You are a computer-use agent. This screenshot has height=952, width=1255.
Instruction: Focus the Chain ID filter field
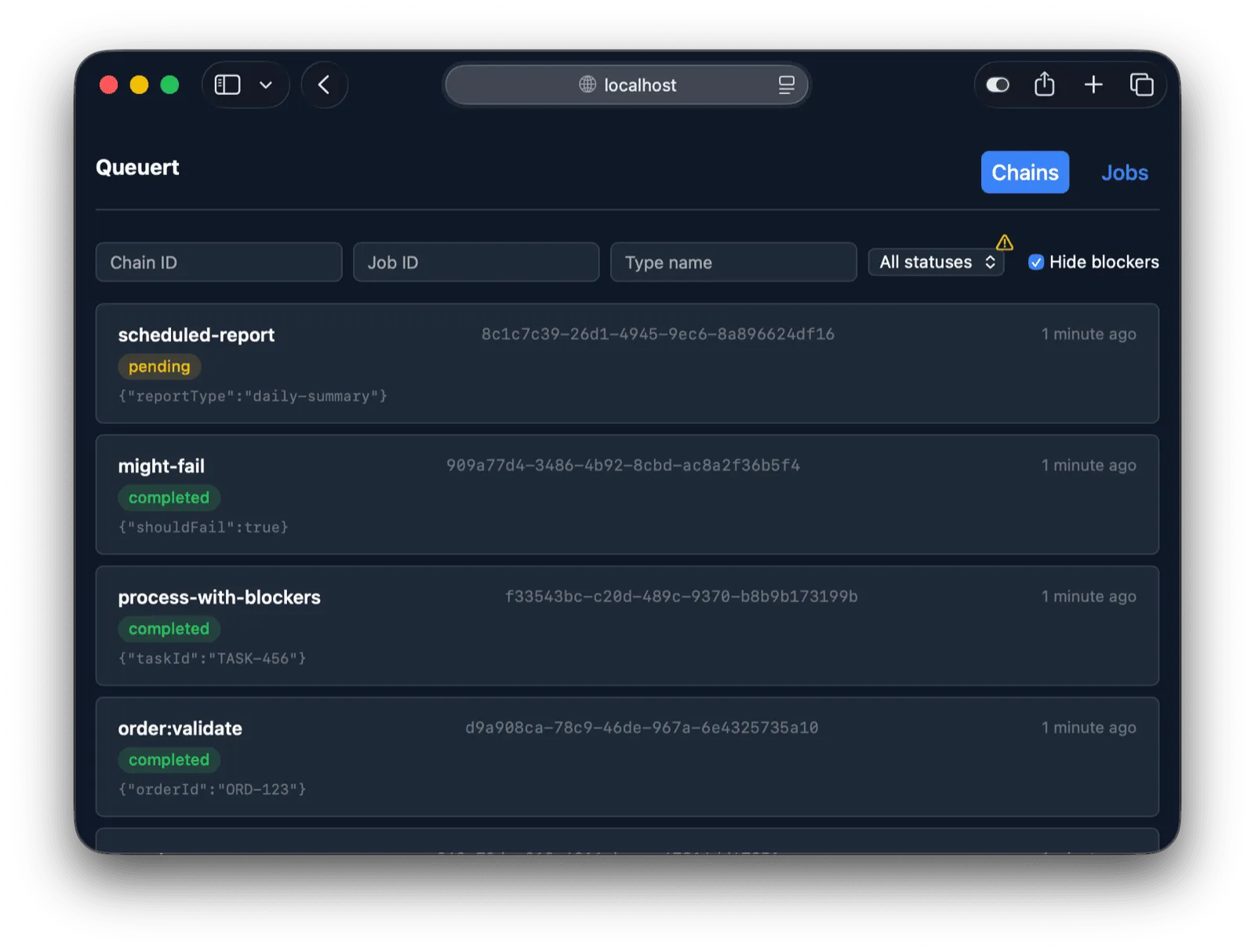[219, 262]
